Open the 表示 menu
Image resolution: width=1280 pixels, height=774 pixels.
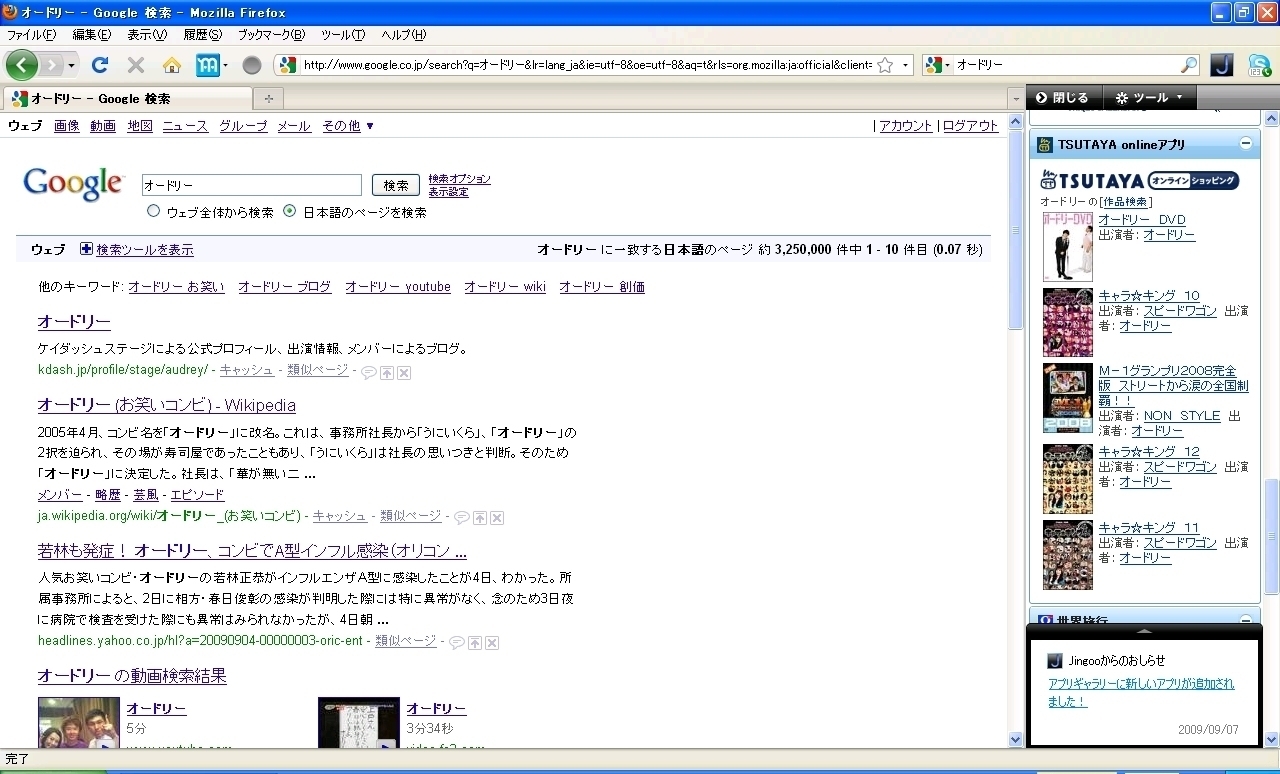147,35
